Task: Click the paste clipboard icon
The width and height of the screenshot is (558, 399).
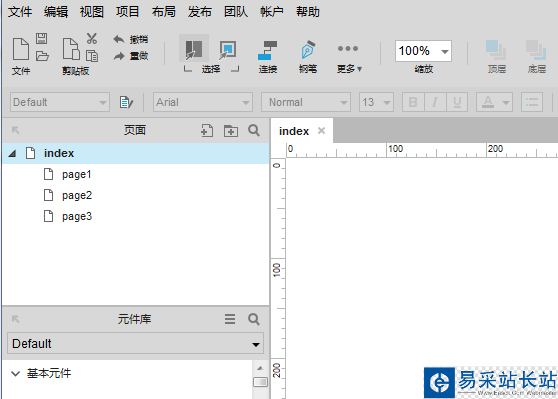Action: pyautogui.click(x=71, y=49)
